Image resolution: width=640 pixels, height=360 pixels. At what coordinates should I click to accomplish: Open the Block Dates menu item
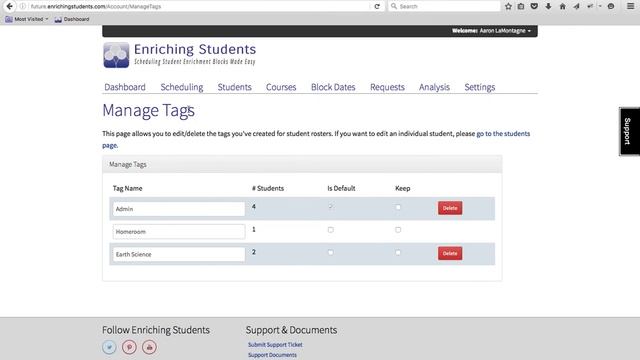tap(333, 87)
